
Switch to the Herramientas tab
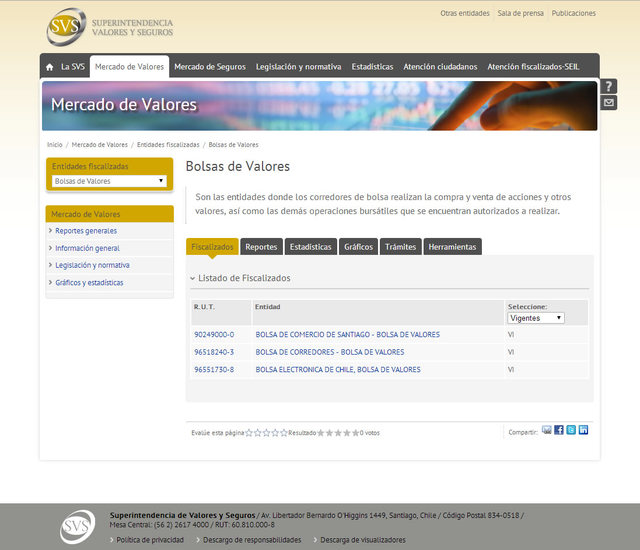(x=452, y=247)
